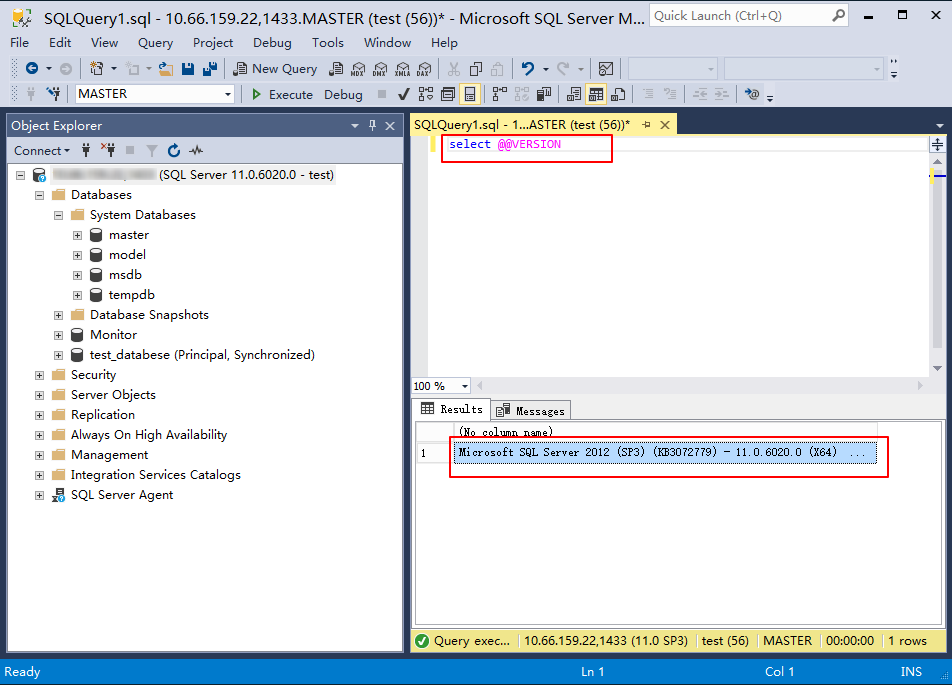952x685 pixels.
Task: Expand the Security folder node
Action: [x=39, y=375]
